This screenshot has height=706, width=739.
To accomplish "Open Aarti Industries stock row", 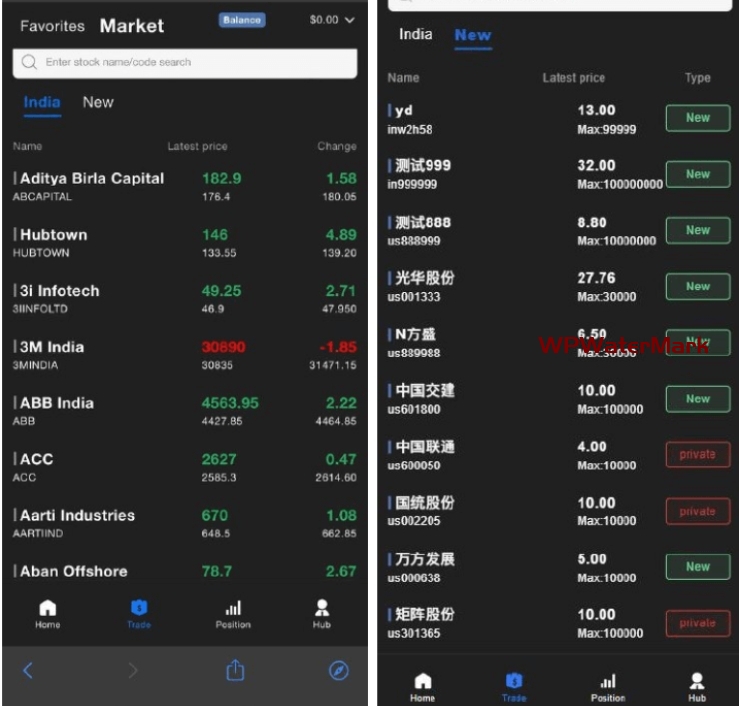I will pos(185,524).
